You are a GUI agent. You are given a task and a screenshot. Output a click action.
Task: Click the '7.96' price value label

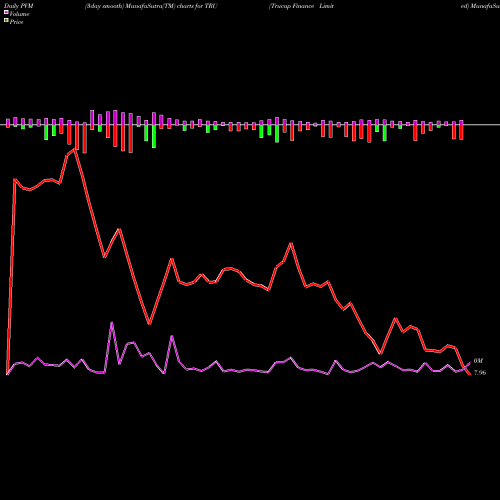pyautogui.click(x=480, y=373)
